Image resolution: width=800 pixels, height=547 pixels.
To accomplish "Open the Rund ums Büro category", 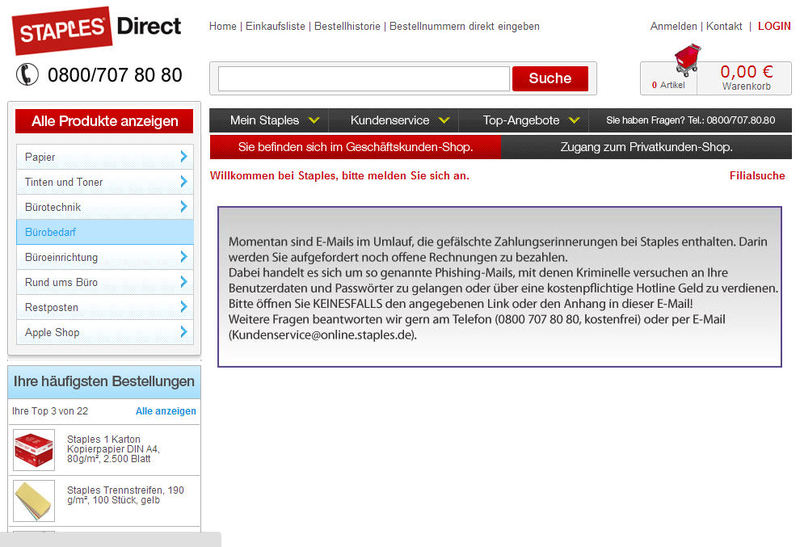I will click(x=105, y=282).
